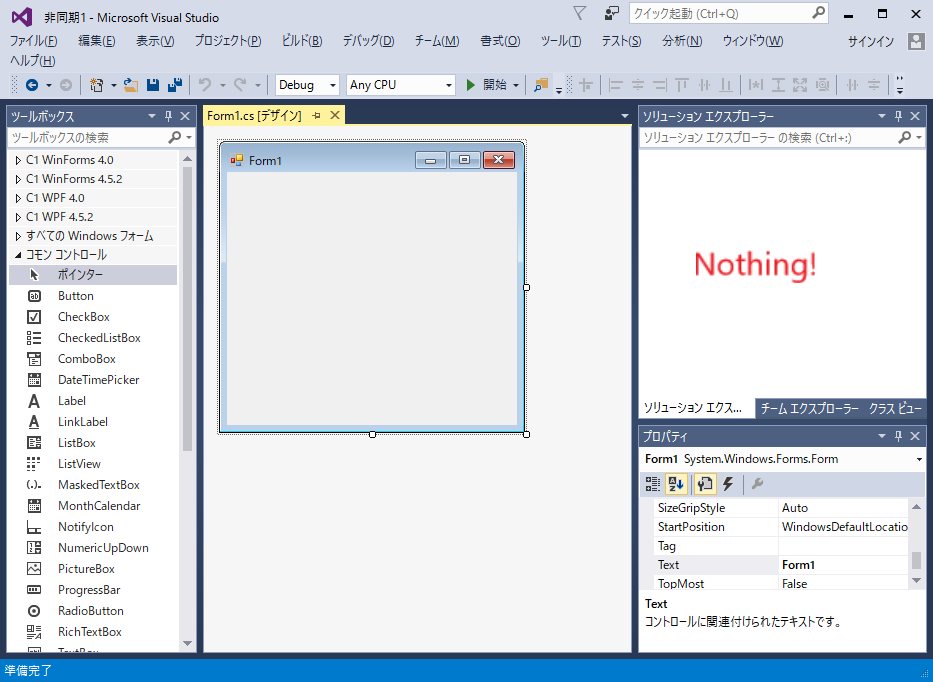Select the ListView control in the toolbox
933x682 pixels.
point(93,464)
